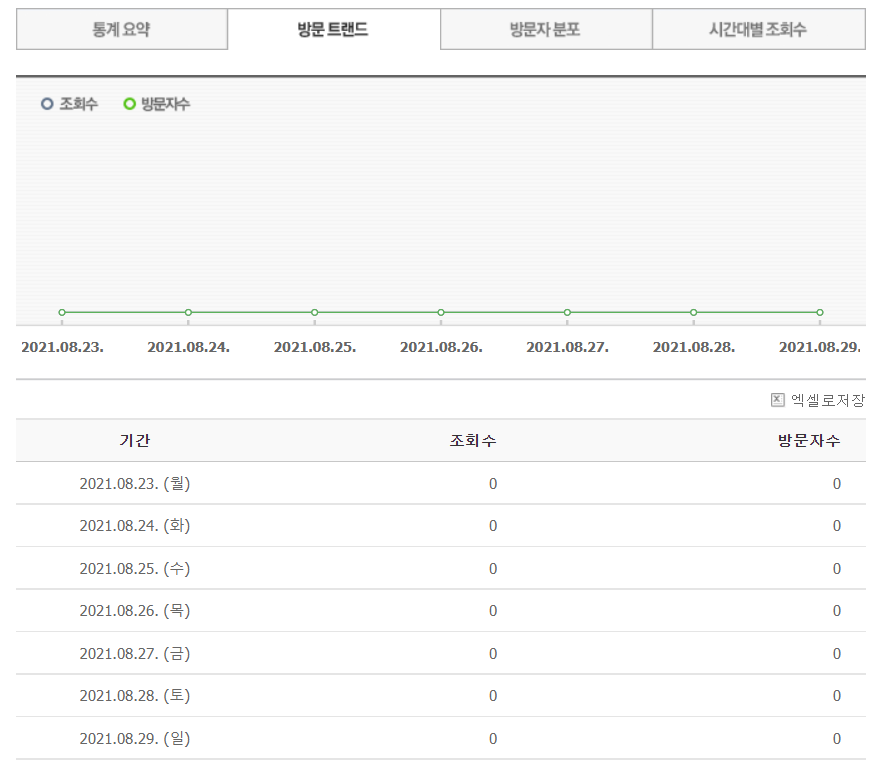Select the 2021.08.28. (토) row

coord(441,696)
